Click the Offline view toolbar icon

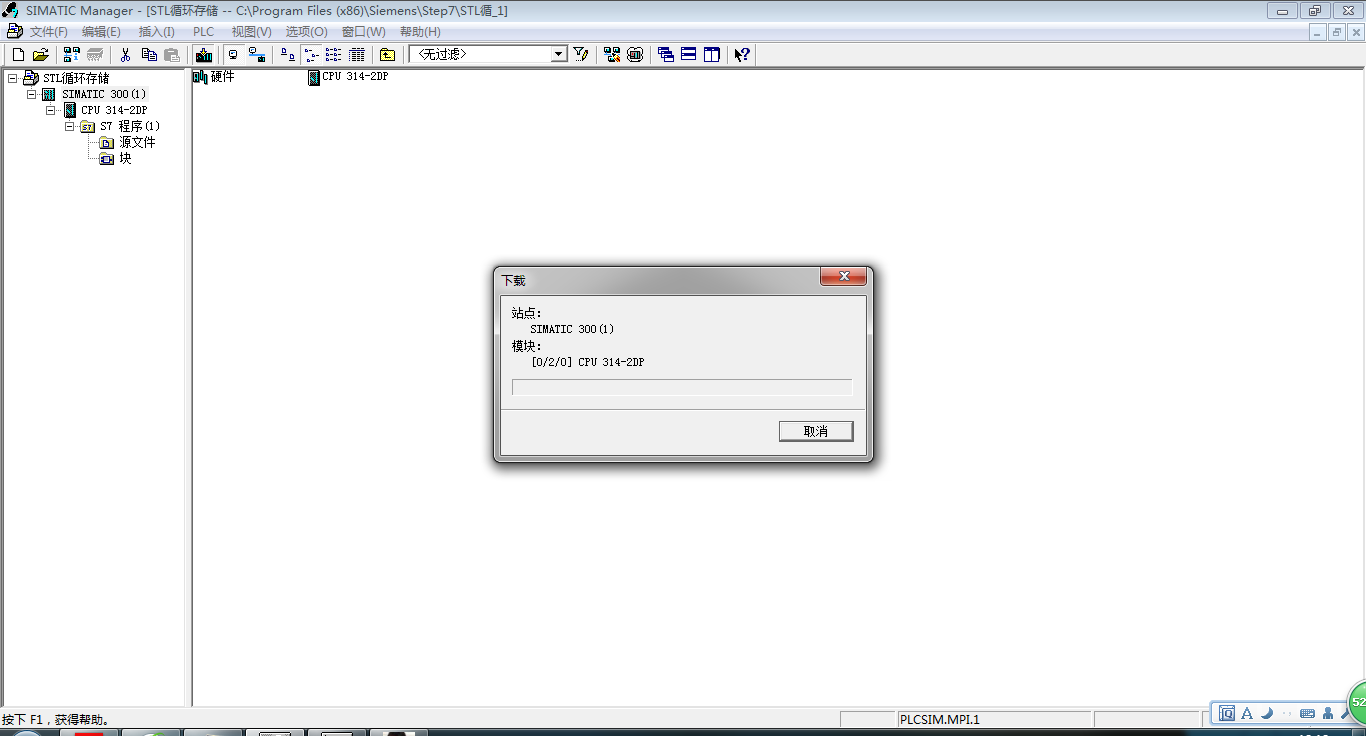[x=234, y=55]
